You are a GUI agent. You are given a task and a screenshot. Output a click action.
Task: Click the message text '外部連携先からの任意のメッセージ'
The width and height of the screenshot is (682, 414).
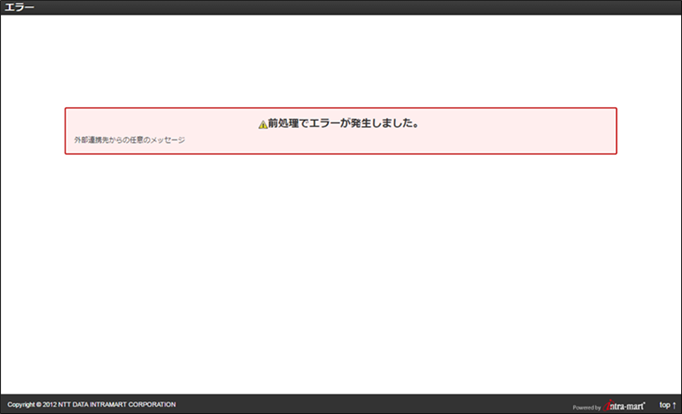130,140
